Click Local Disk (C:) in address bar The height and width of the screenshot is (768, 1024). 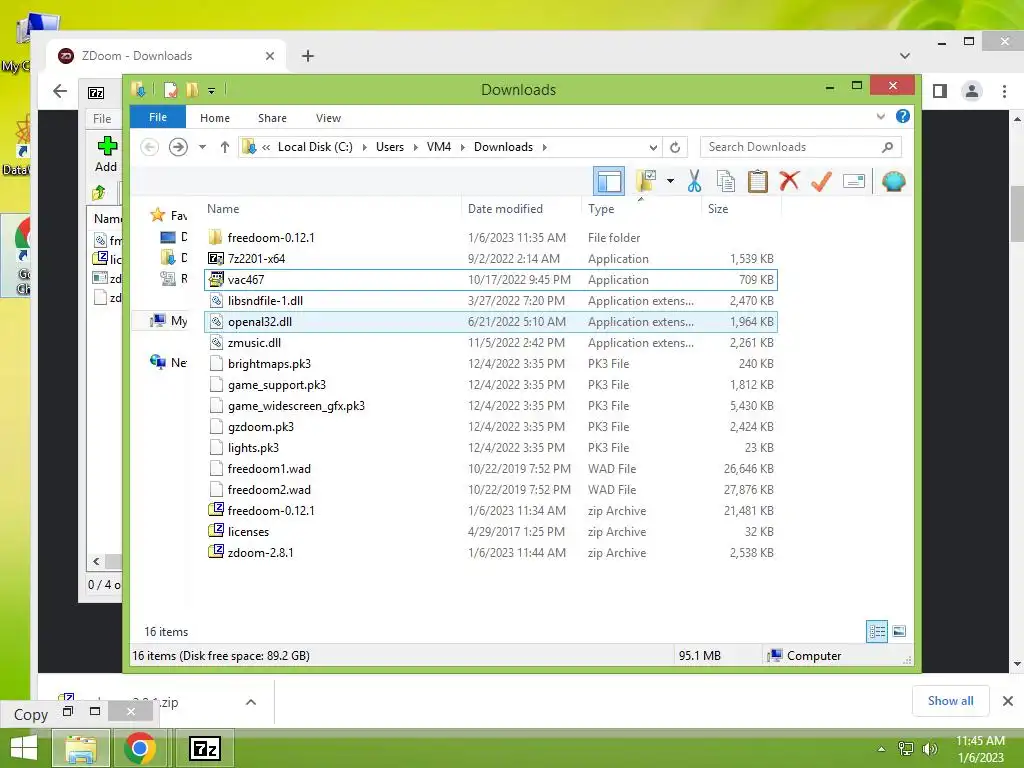tap(315, 147)
